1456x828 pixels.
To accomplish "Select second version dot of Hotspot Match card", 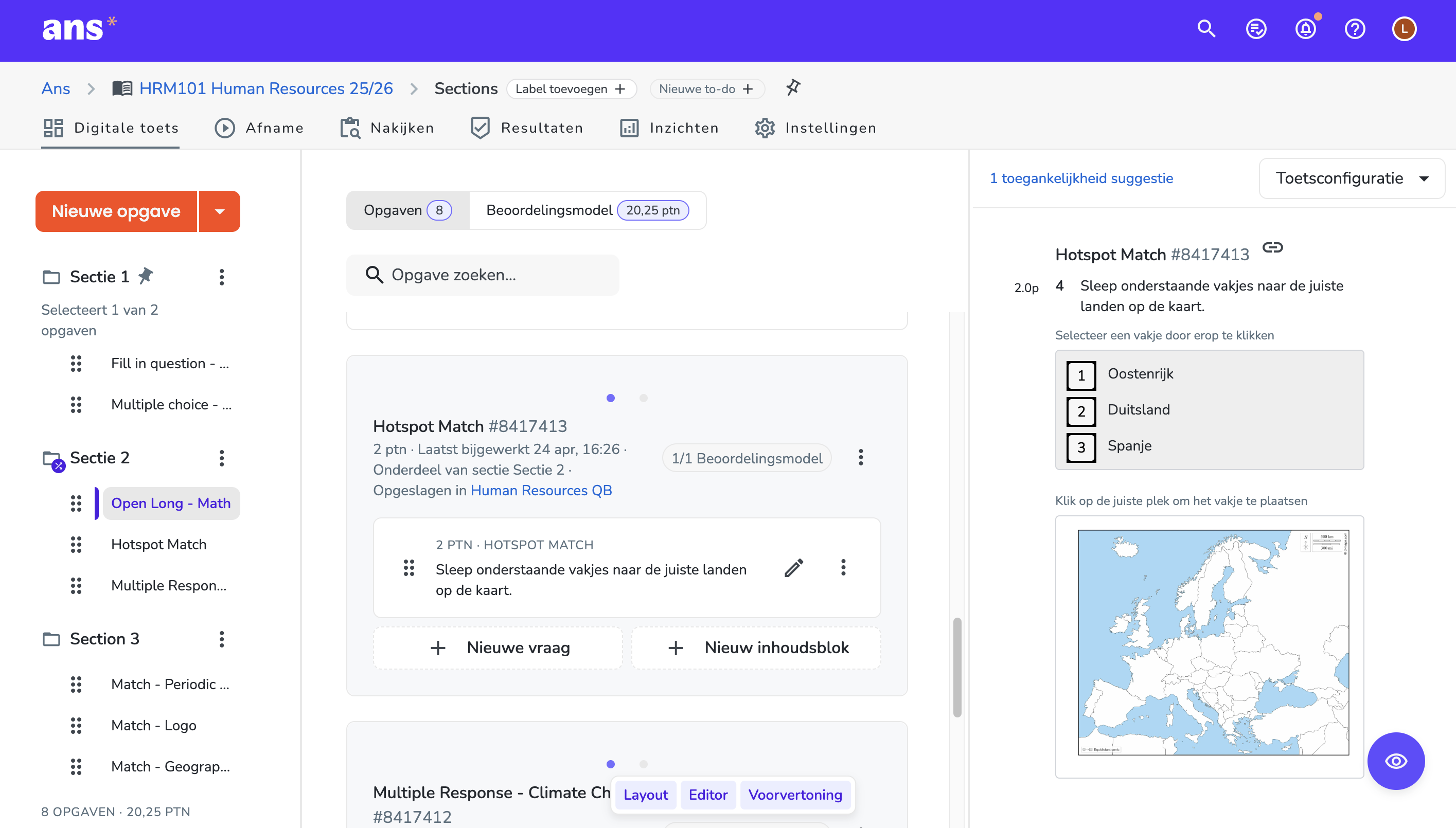I will click(643, 398).
